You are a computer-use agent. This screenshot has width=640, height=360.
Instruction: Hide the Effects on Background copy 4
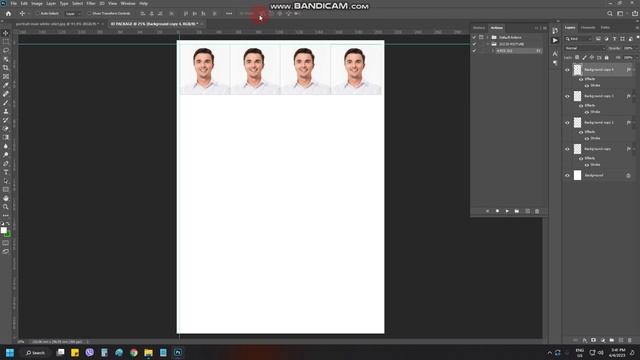tap(581, 79)
